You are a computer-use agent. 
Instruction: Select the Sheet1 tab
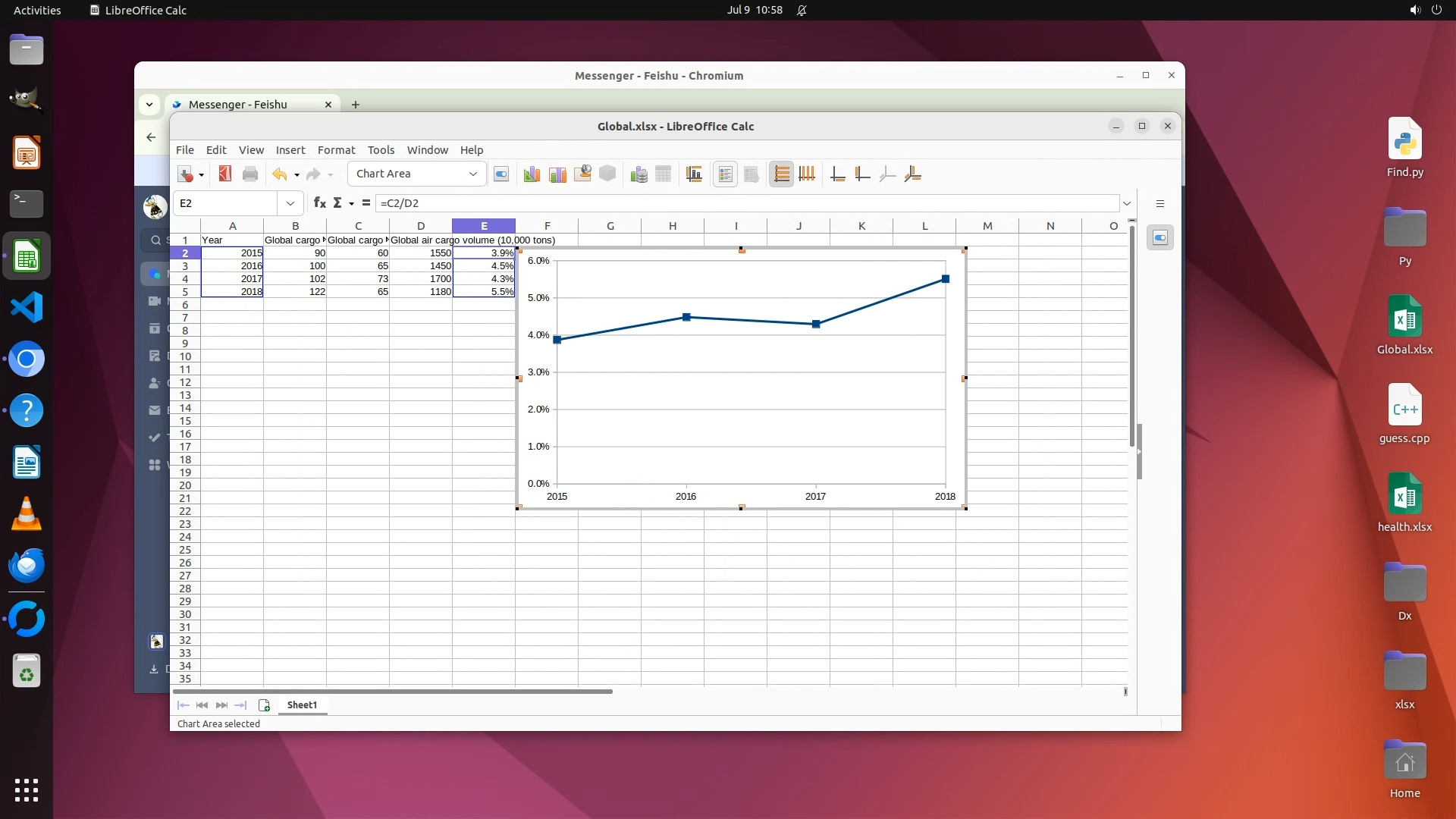(x=302, y=705)
